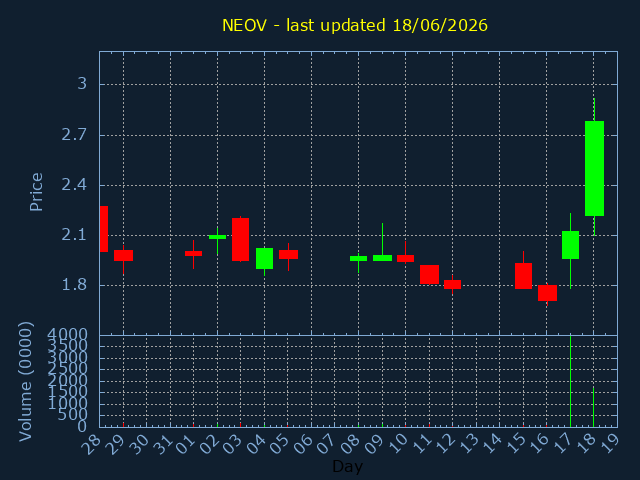Viewport: 640px width, 480px height.
Task: Click the volume tick label '0'
Action: coord(82,427)
